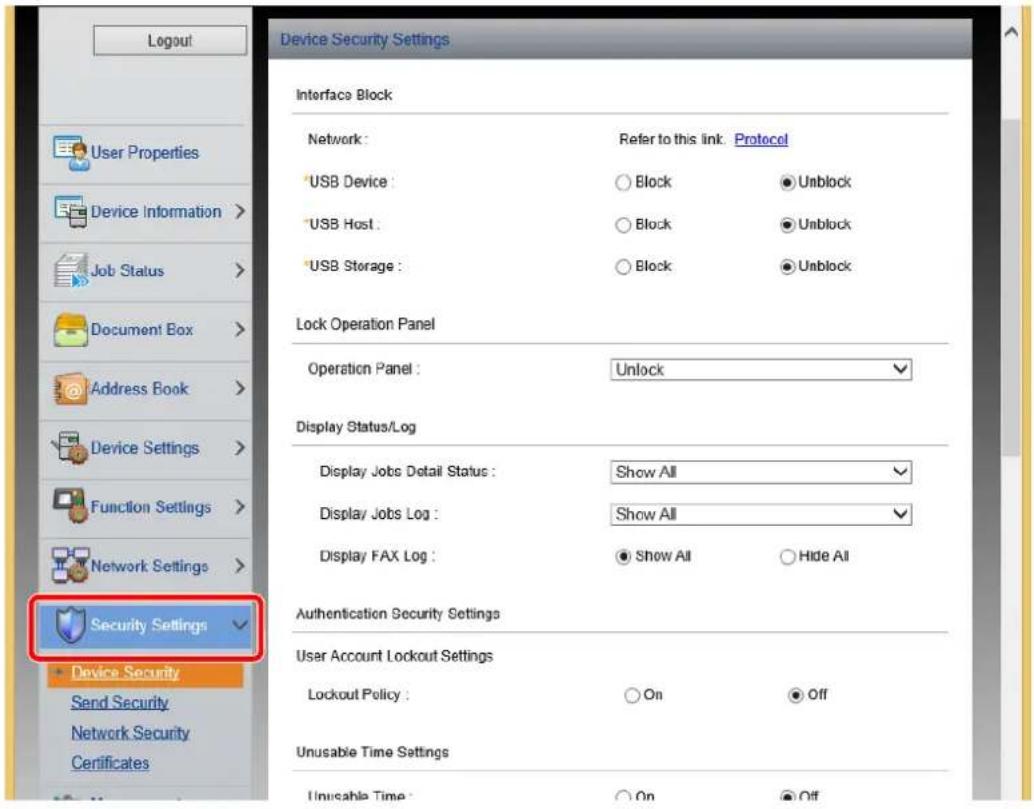
Task: Follow the Protocol link
Action: tap(761, 139)
